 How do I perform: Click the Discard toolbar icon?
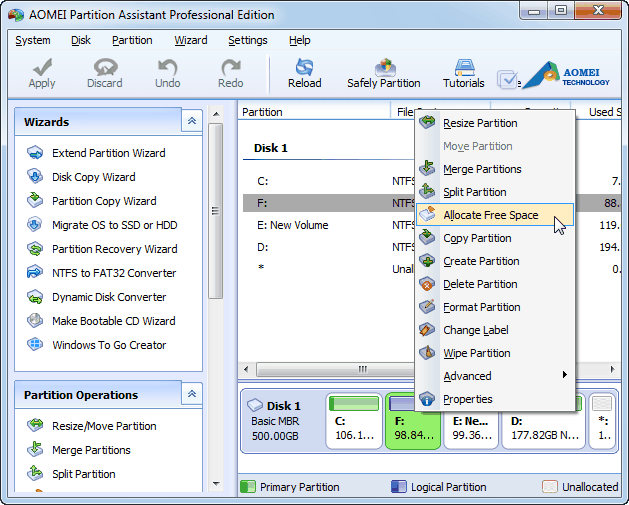point(105,67)
